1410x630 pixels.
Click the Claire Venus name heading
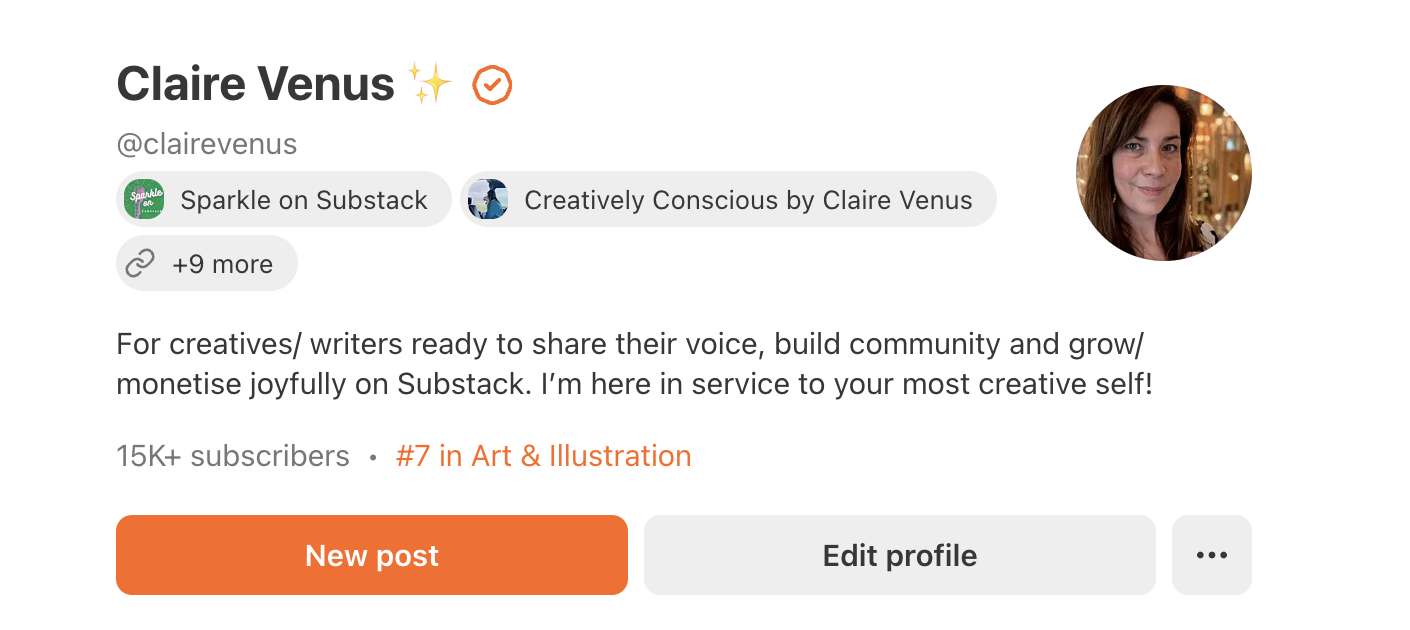pyautogui.click(x=255, y=83)
